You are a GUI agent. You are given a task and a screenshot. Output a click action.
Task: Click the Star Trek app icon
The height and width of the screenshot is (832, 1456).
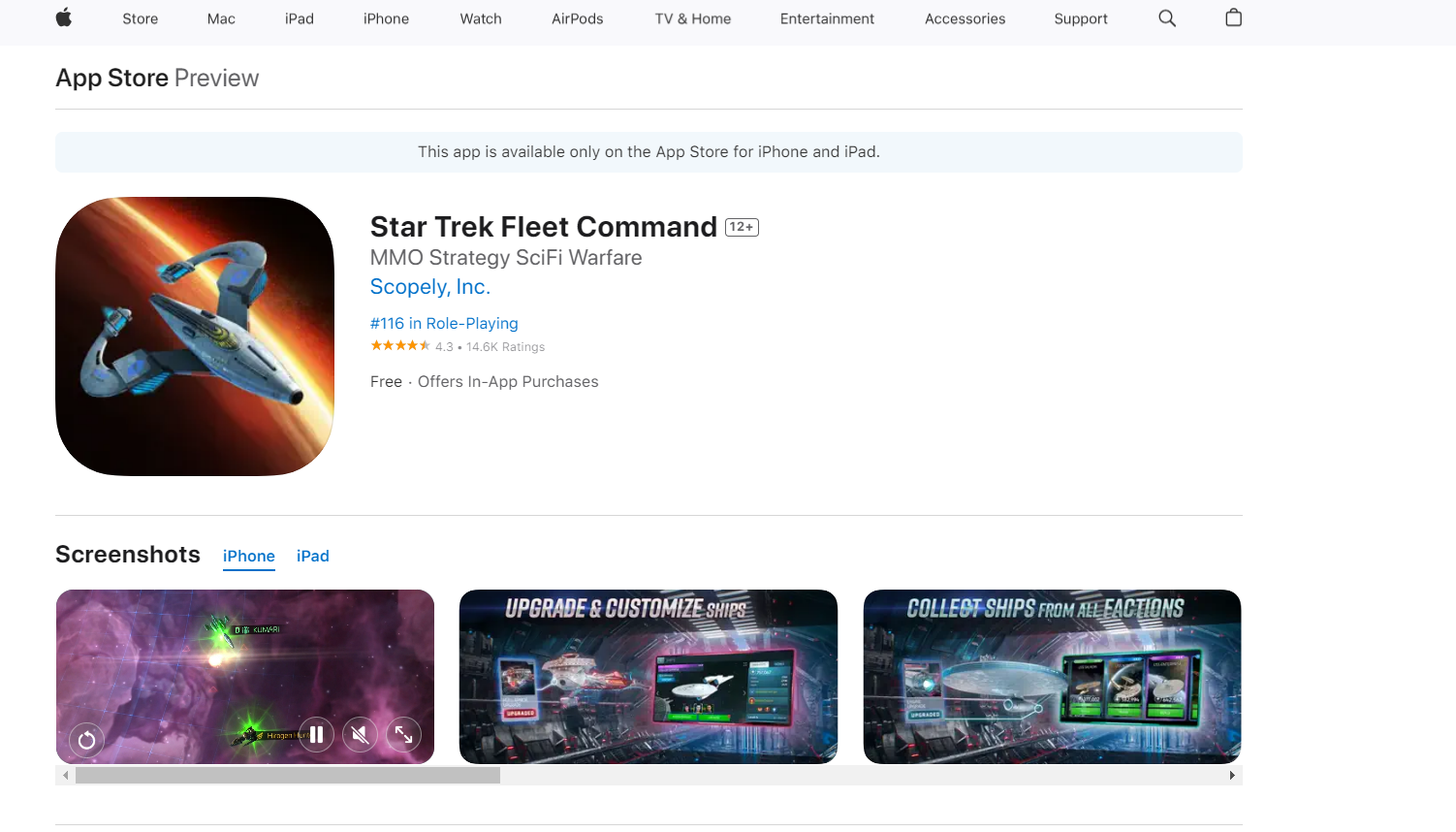tap(195, 336)
